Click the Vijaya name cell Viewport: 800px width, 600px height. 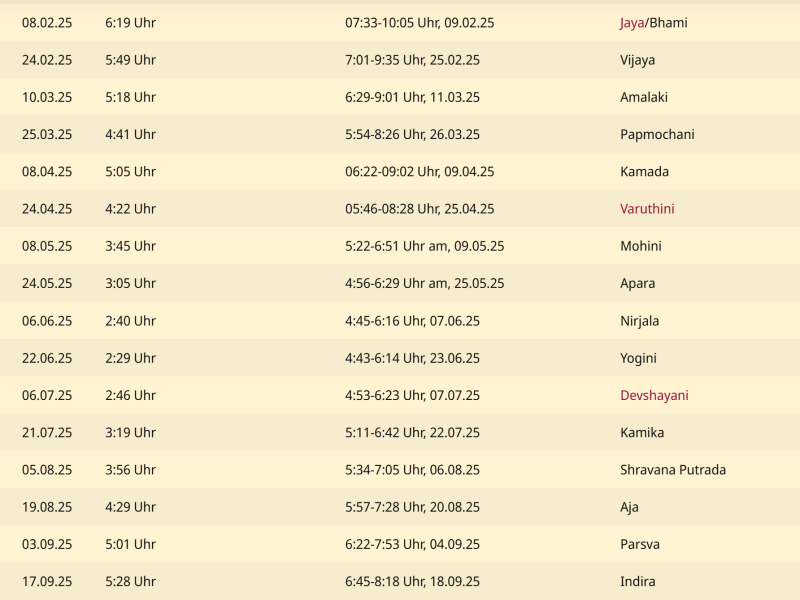pyautogui.click(x=637, y=60)
